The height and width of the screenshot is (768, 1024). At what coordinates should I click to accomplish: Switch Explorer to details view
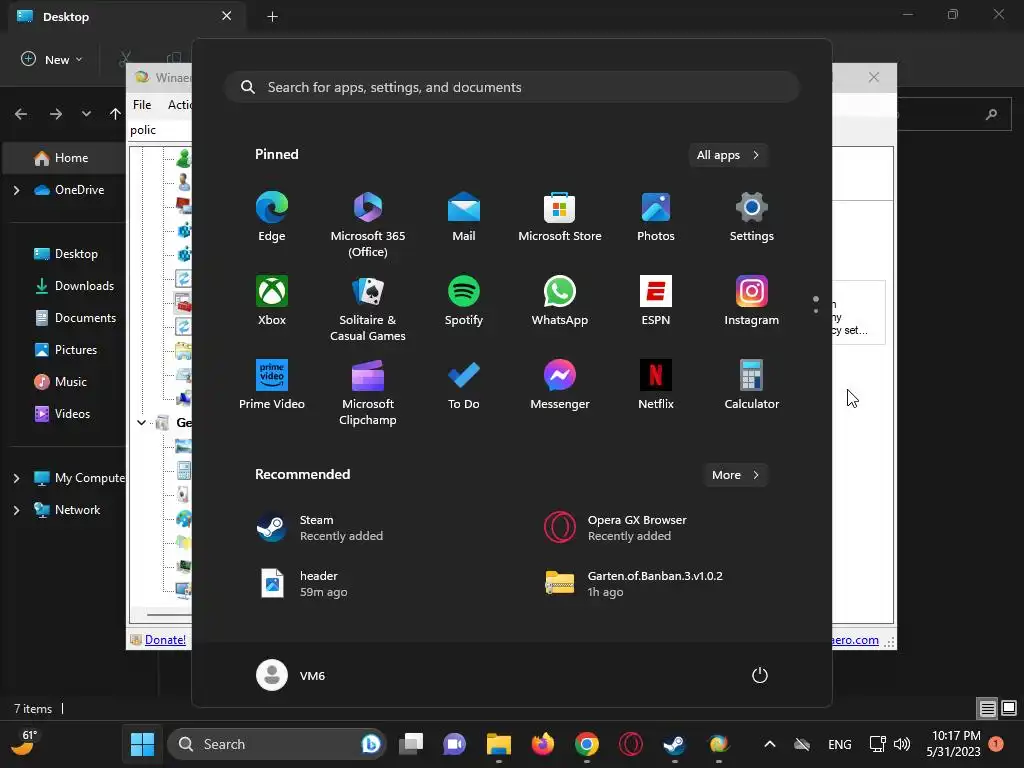point(987,708)
